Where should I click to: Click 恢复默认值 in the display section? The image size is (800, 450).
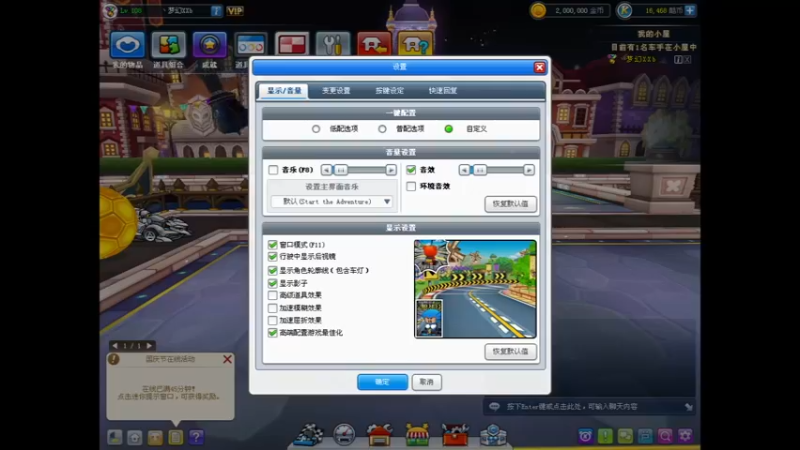click(510, 352)
